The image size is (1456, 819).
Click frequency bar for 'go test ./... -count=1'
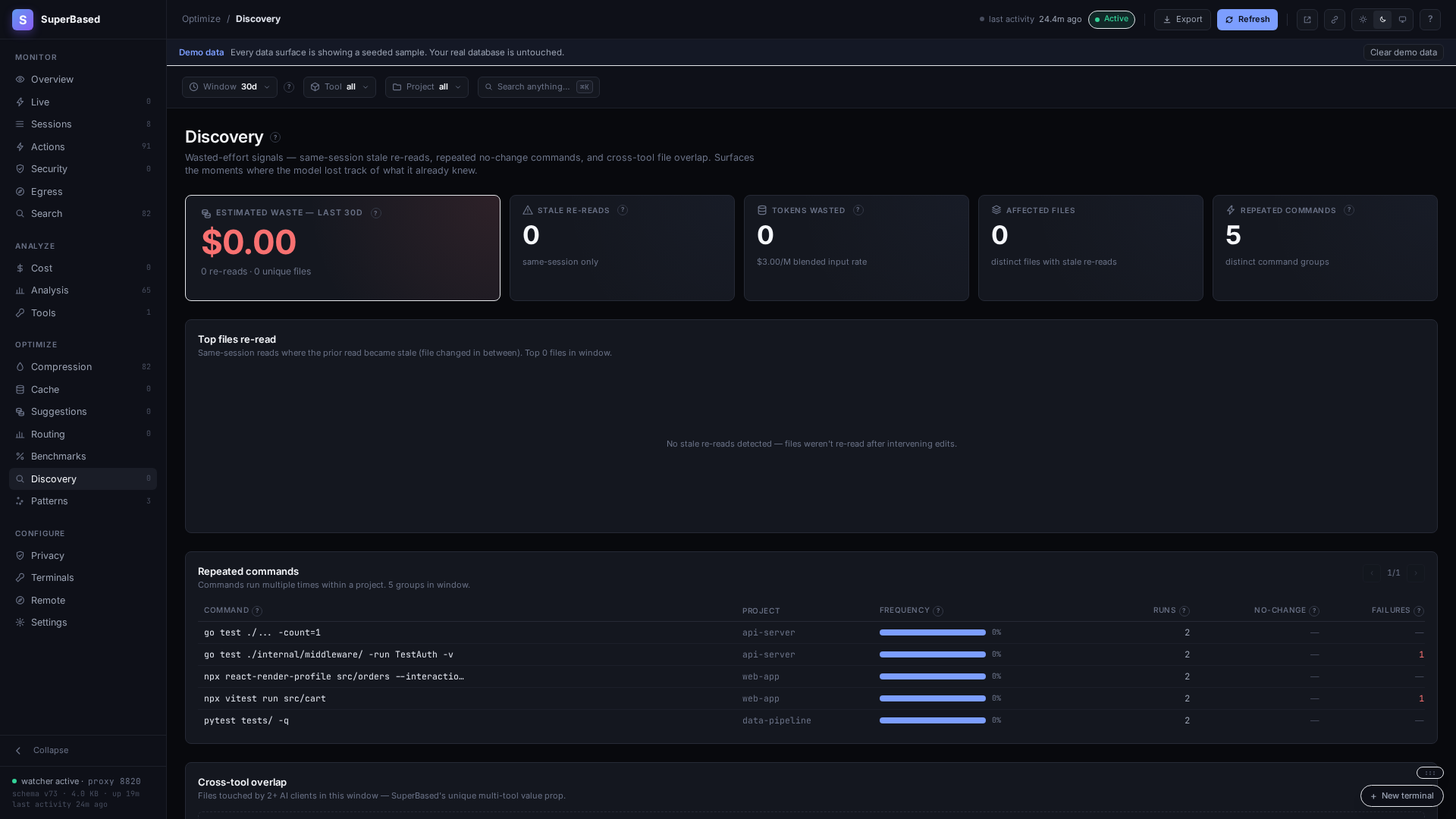coord(932,632)
